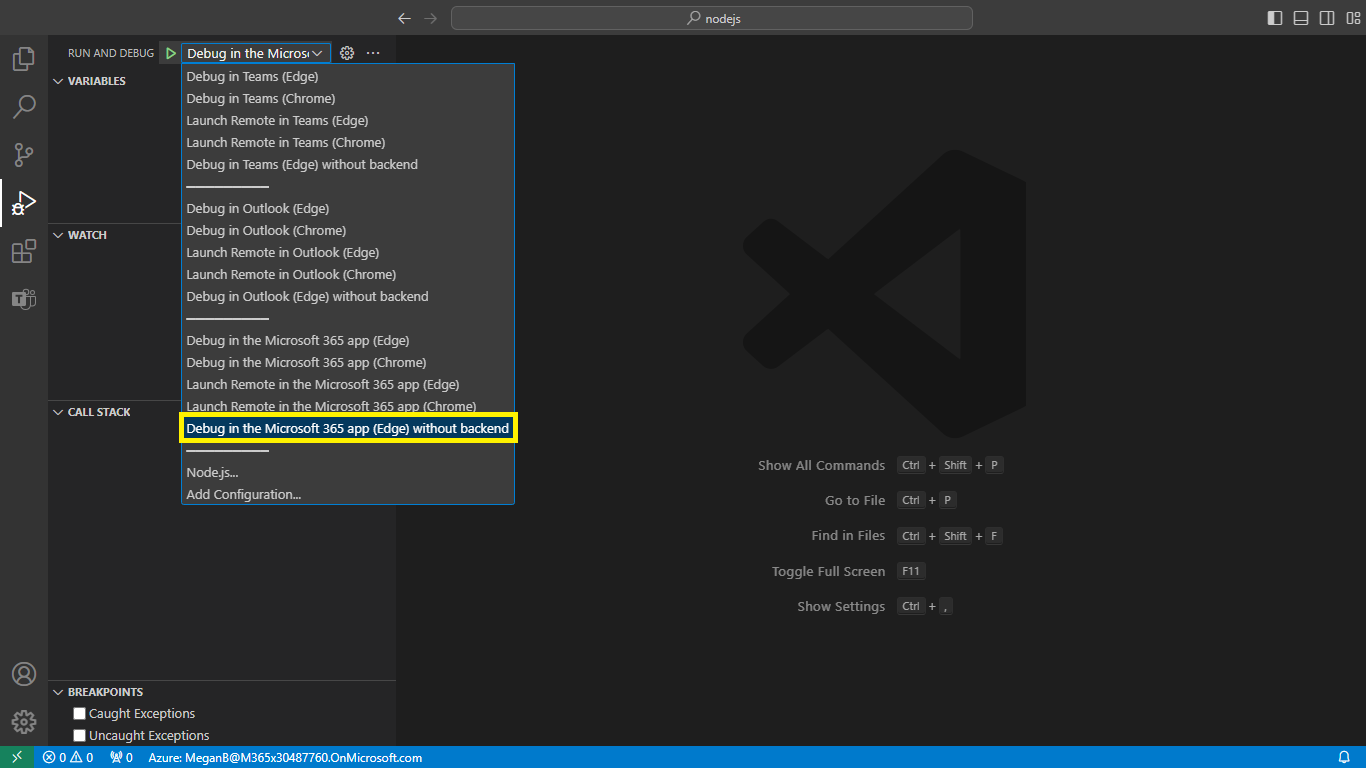Open the Extensions view icon

tap(24, 251)
